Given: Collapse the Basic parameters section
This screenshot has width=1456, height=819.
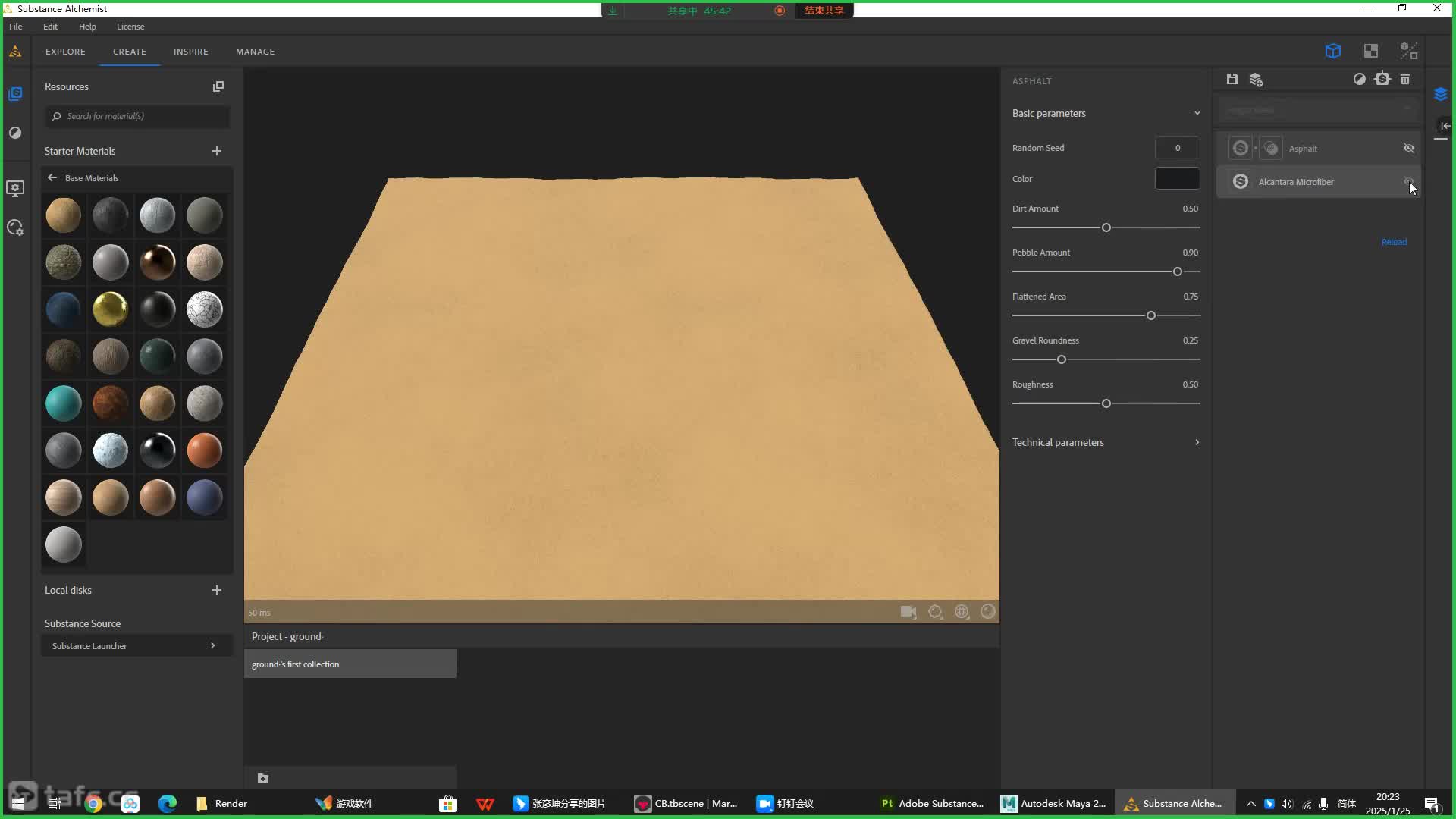Looking at the screenshot, I should point(1197,113).
